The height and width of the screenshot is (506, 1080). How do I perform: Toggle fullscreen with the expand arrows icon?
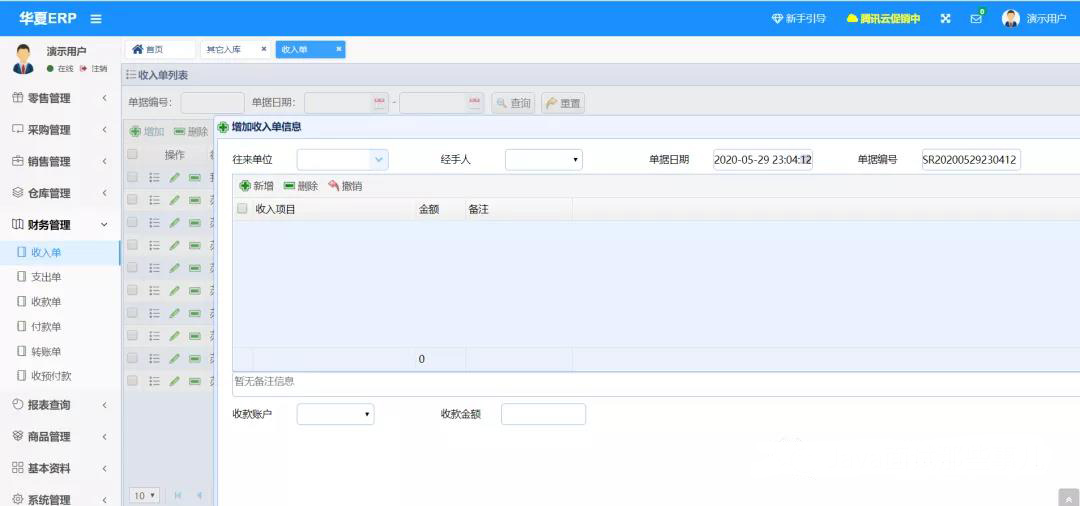pos(946,19)
